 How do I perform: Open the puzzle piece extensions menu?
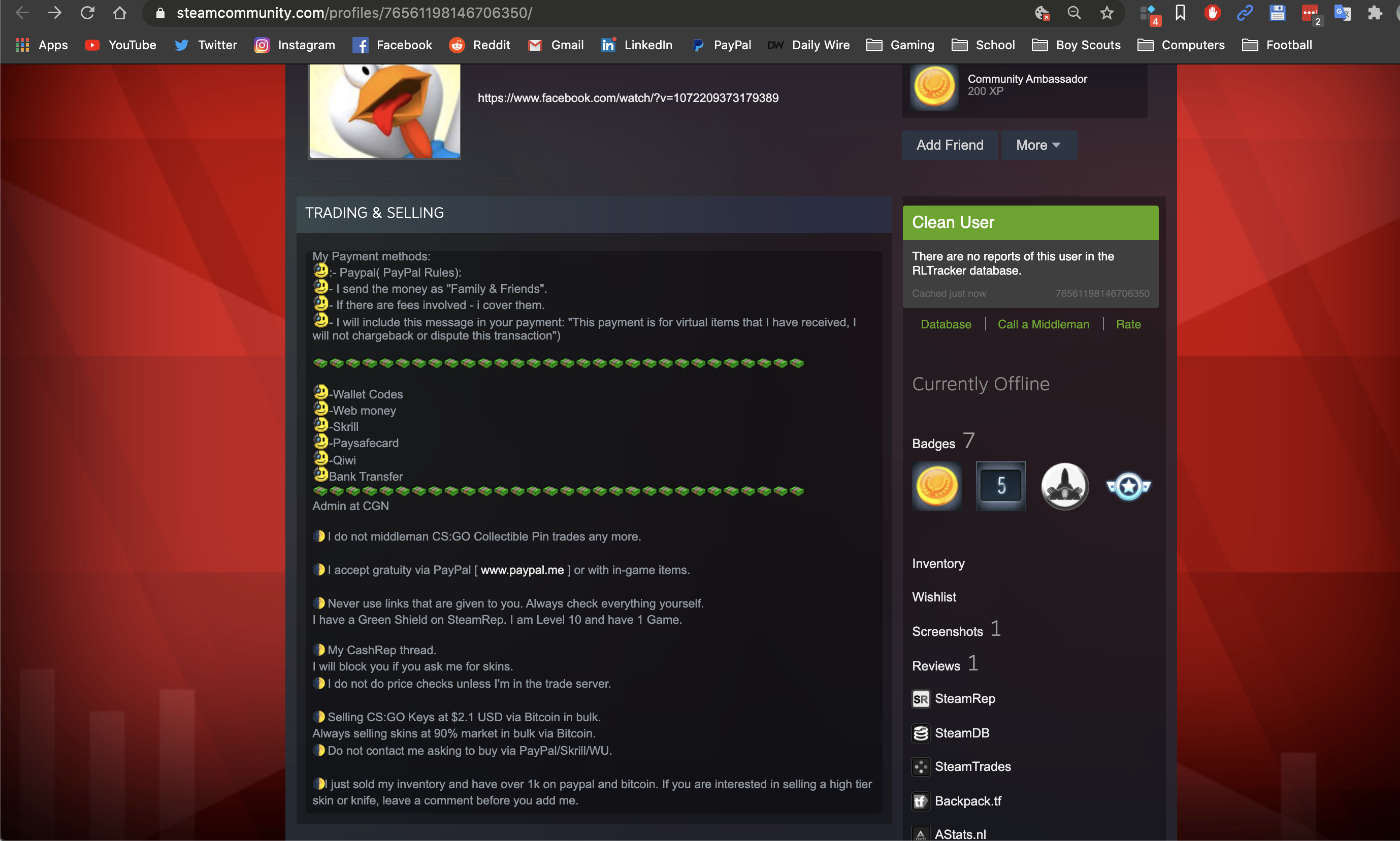1375,13
